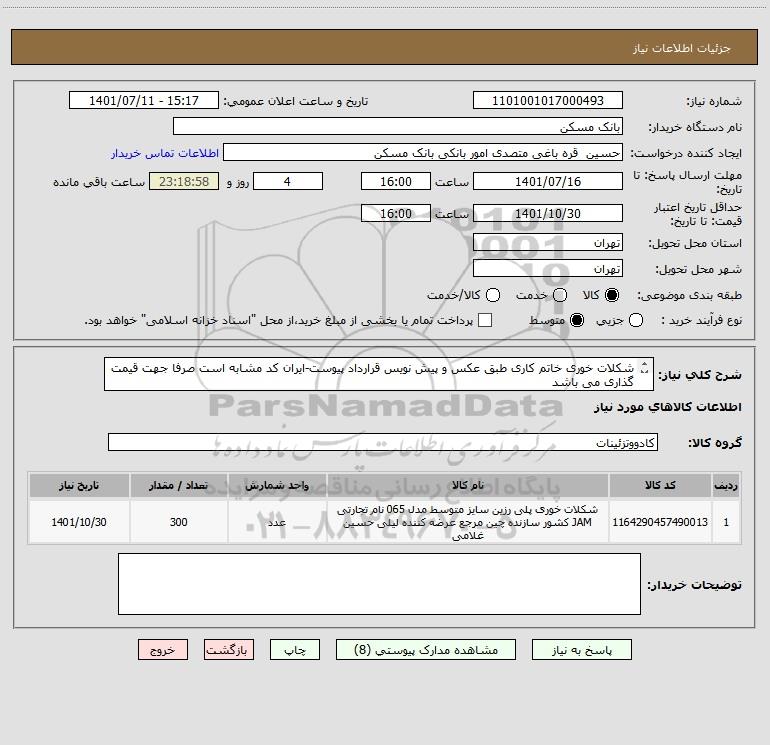Open اطلاعات تماس خریدار link

pyautogui.click(x=165, y=153)
